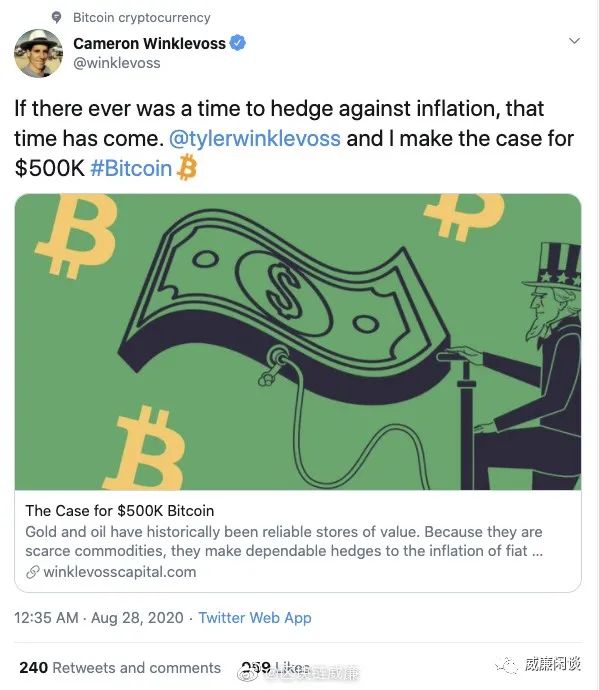The image size is (599, 690).
Task: Open the Bitcoin cryptocurrency topic
Action: click(x=142, y=18)
